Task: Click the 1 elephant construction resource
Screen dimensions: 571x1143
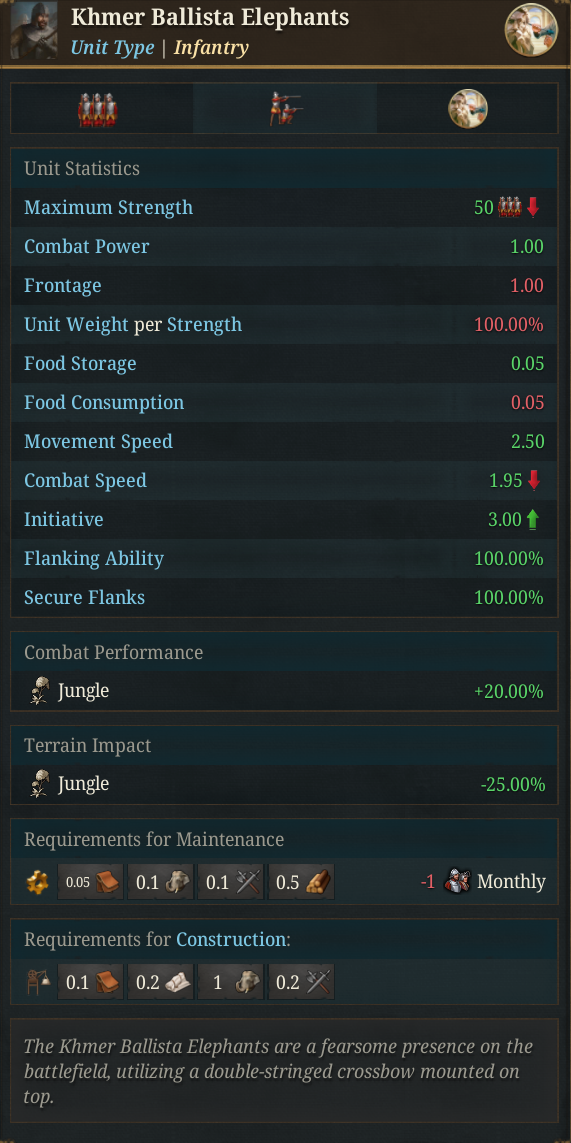Action: 231,983
